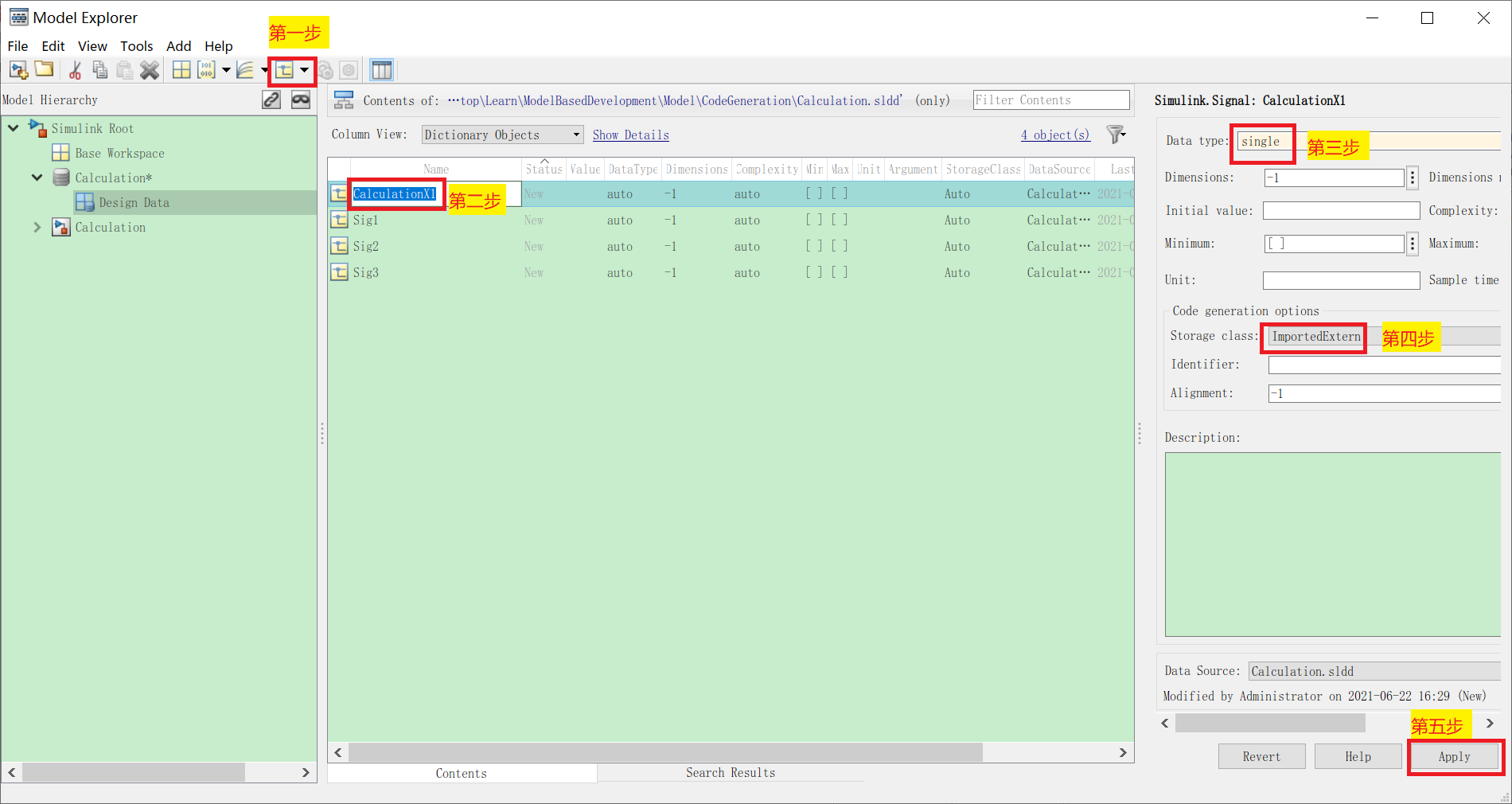Open the Column View 'Dictionary Objects' dropdown

tap(502, 135)
